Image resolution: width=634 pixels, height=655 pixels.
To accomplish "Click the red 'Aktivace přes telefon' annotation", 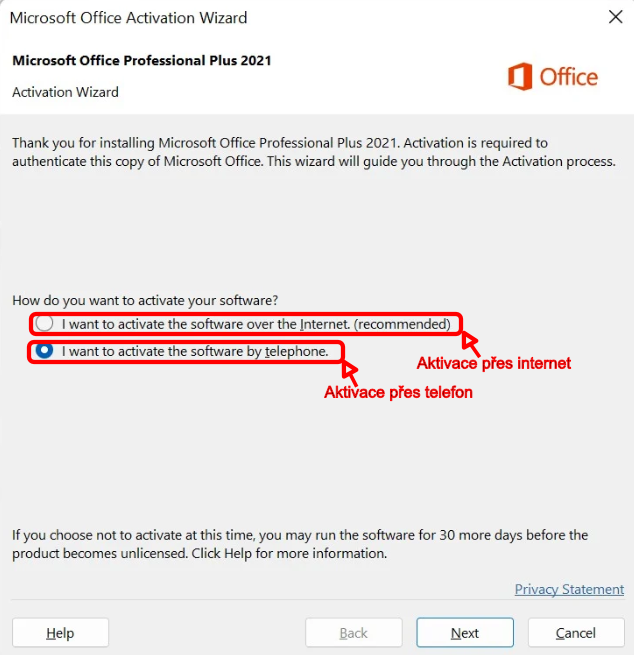I will coord(398,393).
